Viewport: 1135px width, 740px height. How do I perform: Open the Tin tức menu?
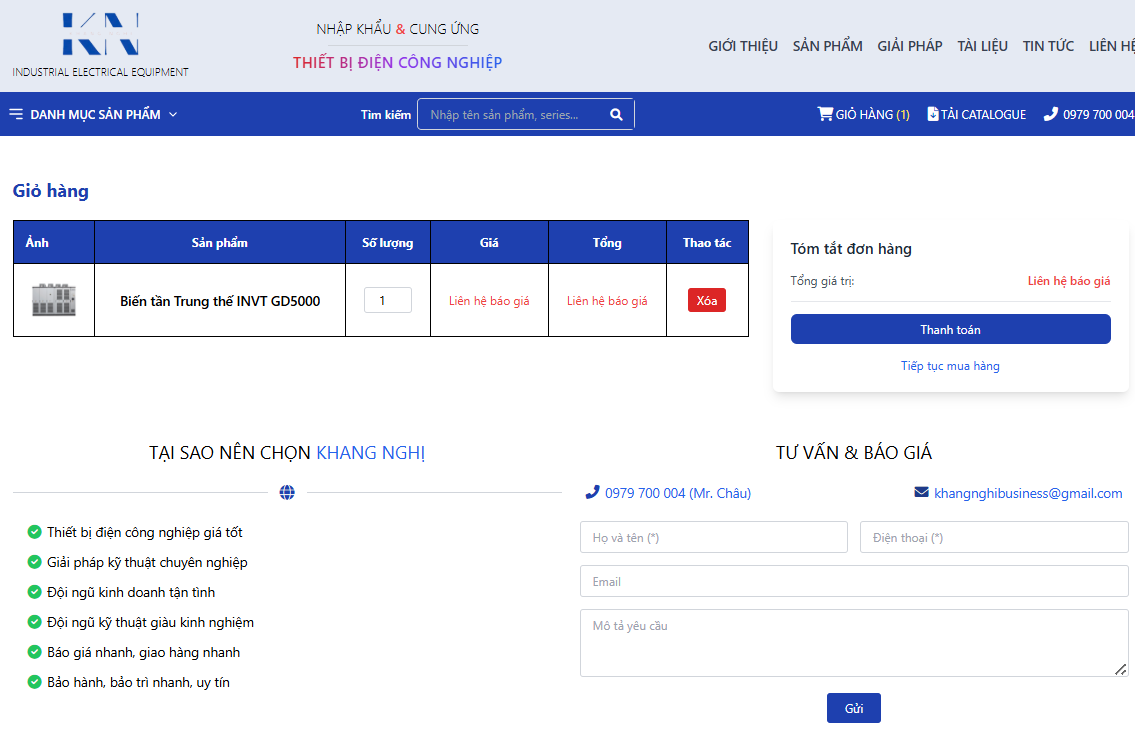(1048, 46)
